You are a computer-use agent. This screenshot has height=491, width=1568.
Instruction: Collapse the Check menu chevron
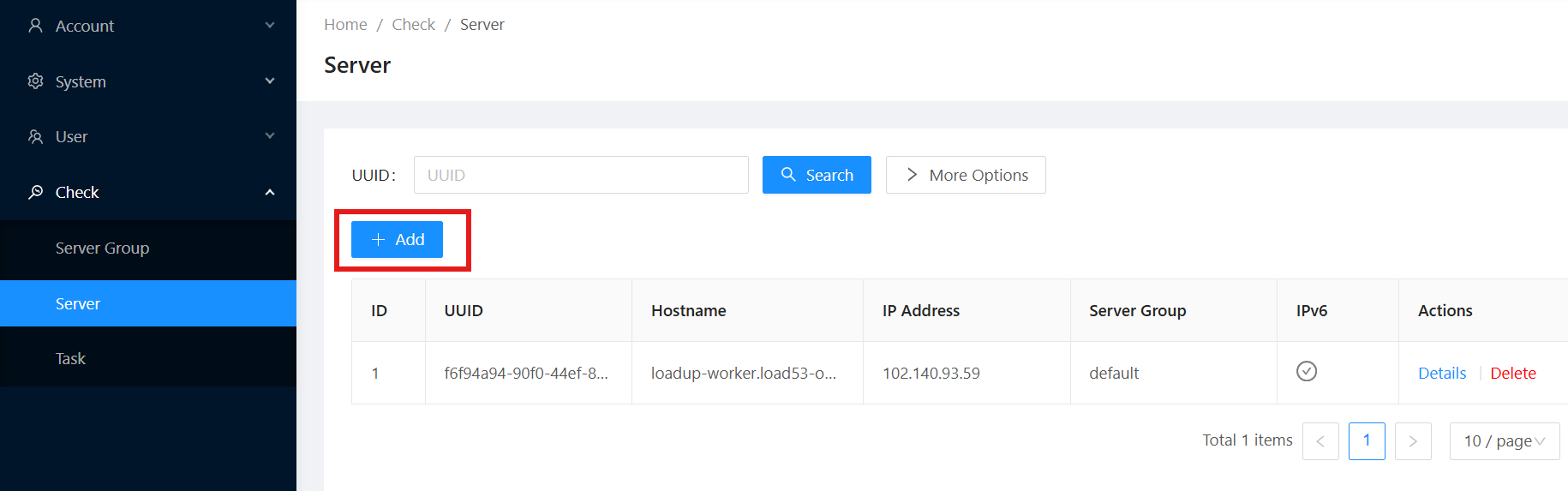pyautogui.click(x=270, y=192)
